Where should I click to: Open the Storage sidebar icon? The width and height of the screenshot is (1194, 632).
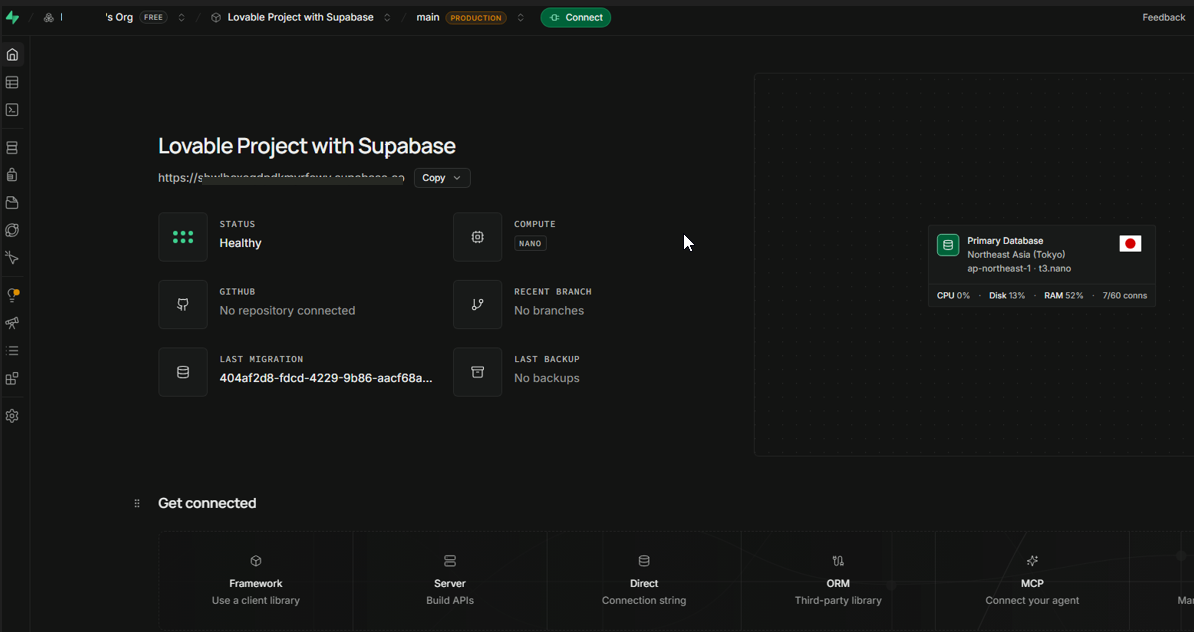12,203
